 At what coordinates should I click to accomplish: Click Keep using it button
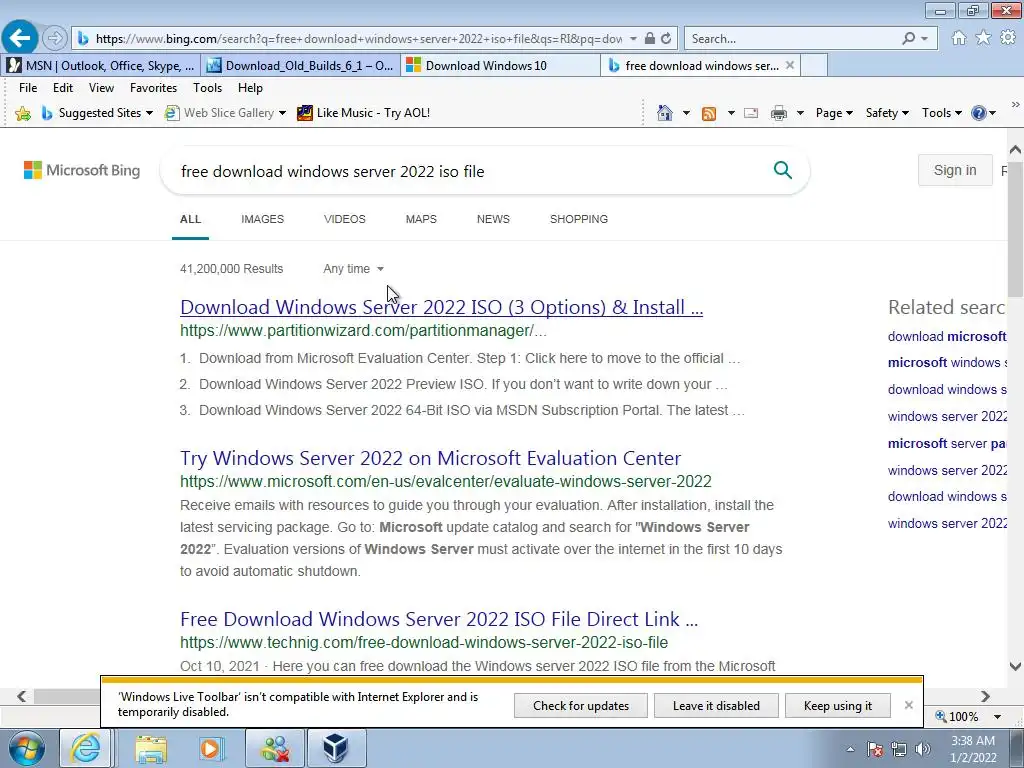[x=838, y=705]
